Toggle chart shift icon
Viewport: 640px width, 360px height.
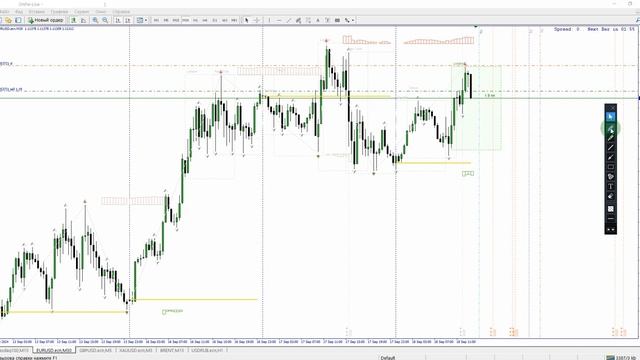pyautogui.click(x=127, y=20)
